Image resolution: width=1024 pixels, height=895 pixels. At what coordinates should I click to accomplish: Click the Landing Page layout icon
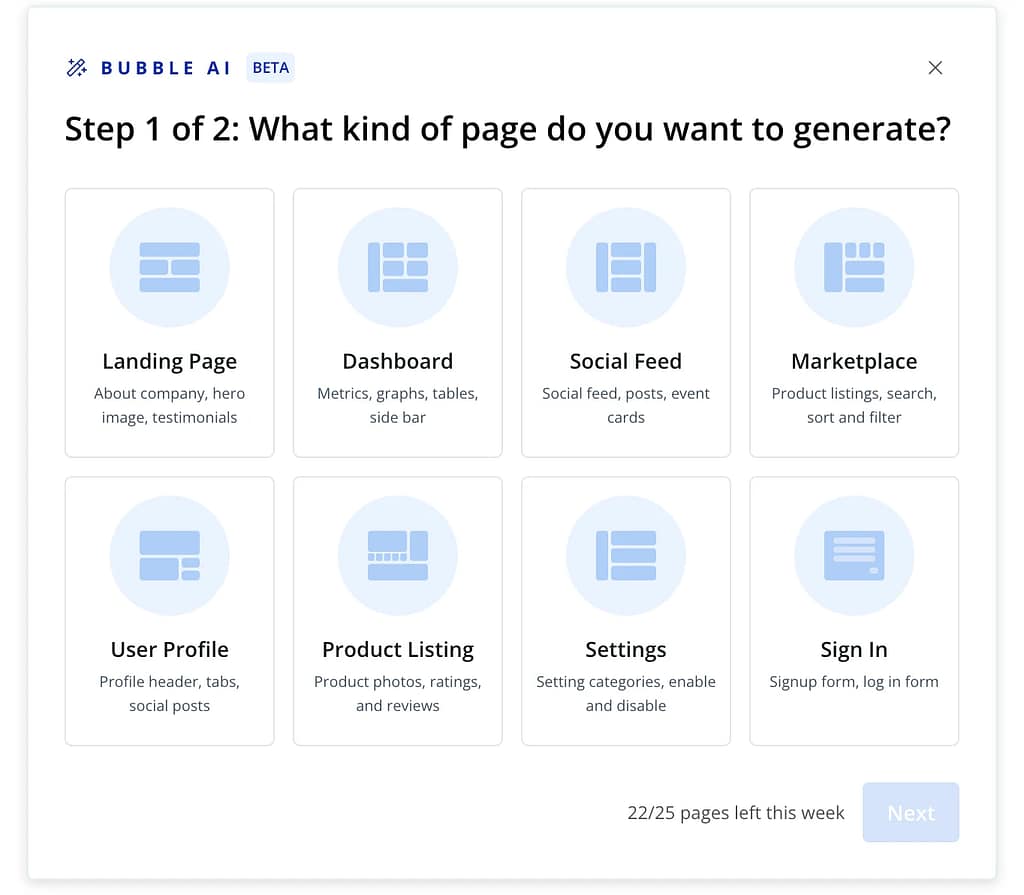pyautogui.click(x=169, y=267)
